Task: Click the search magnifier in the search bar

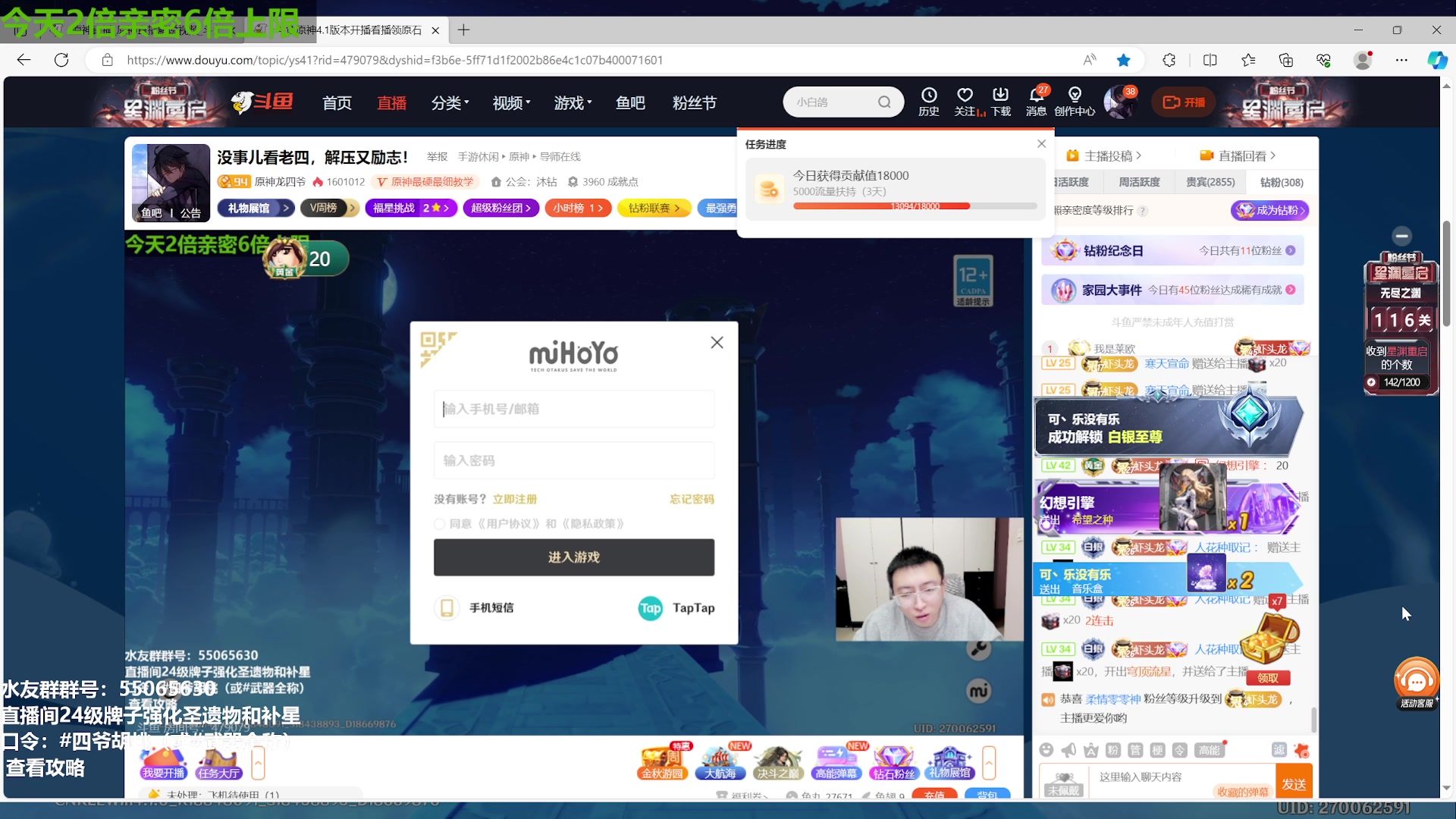Action: [884, 101]
